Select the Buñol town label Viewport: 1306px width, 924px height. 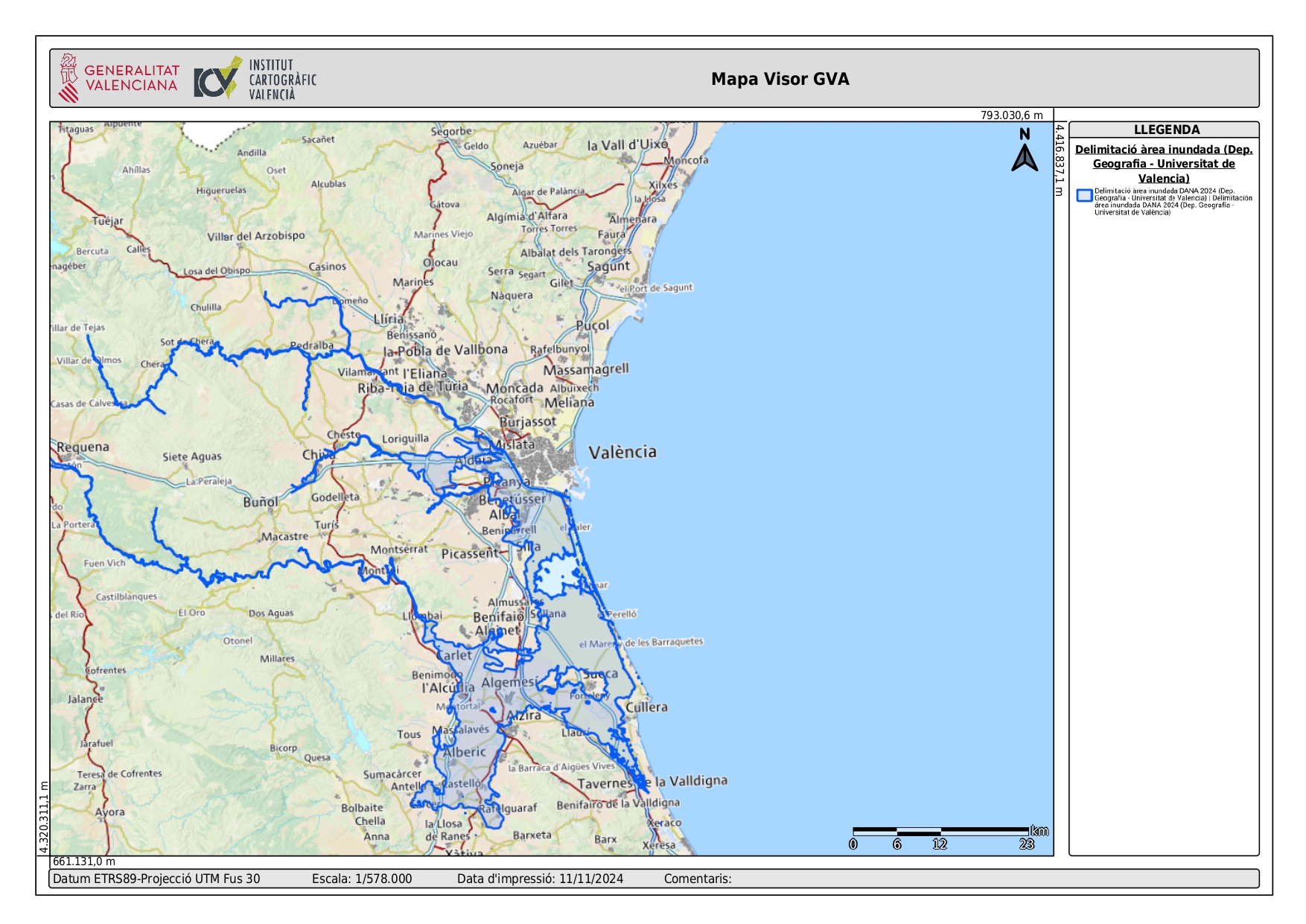(260, 503)
